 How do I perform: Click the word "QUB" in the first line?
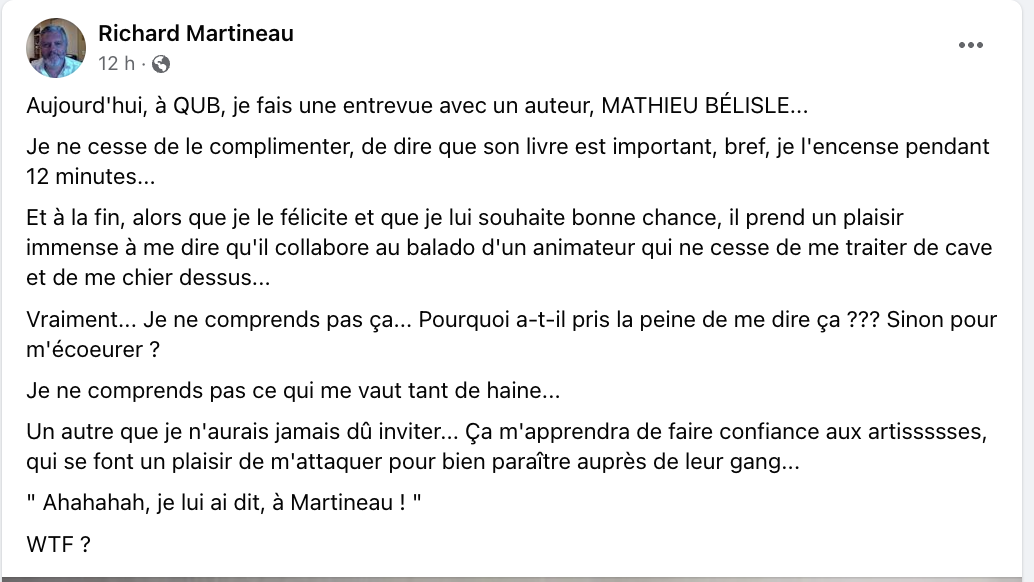(x=196, y=105)
